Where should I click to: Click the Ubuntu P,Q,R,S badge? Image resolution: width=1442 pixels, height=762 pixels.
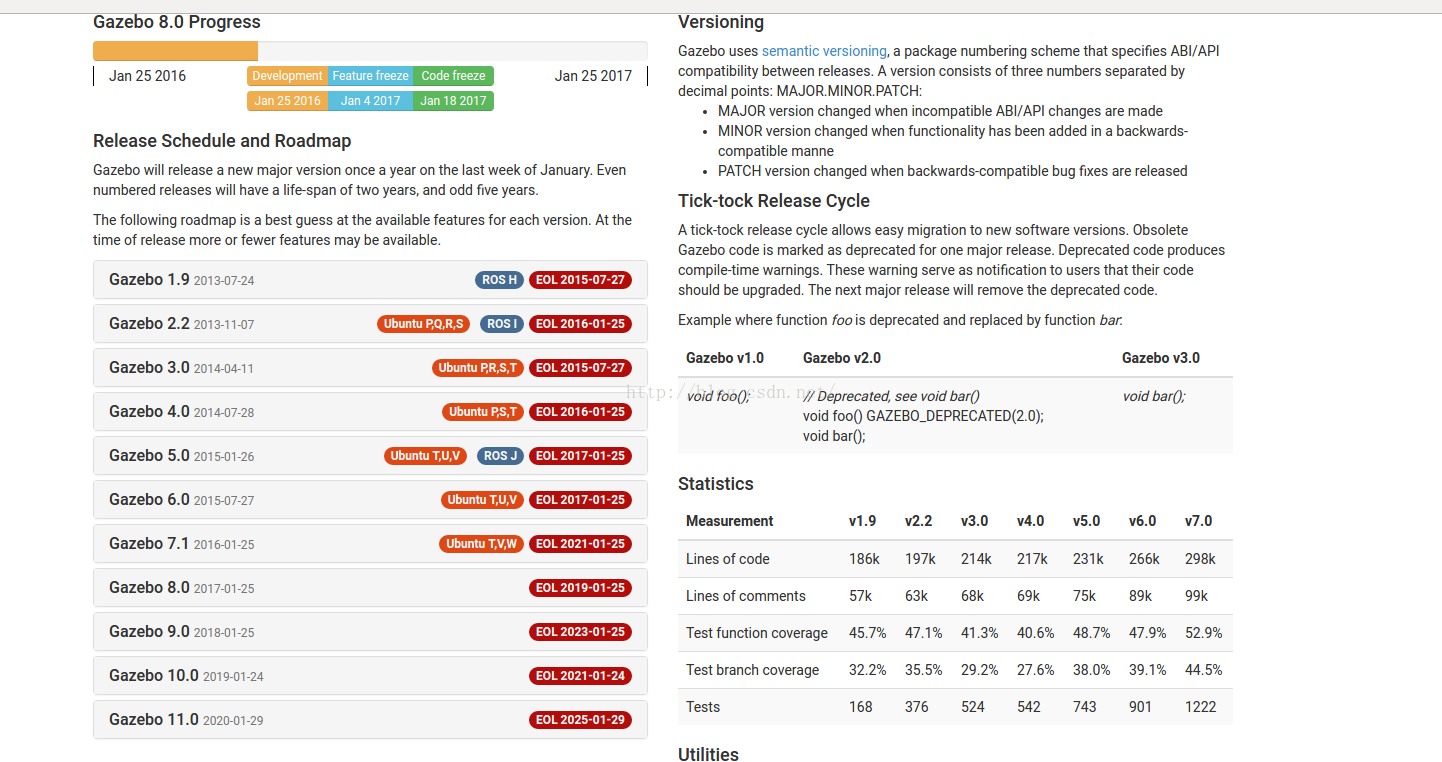(x=424, y=324)
